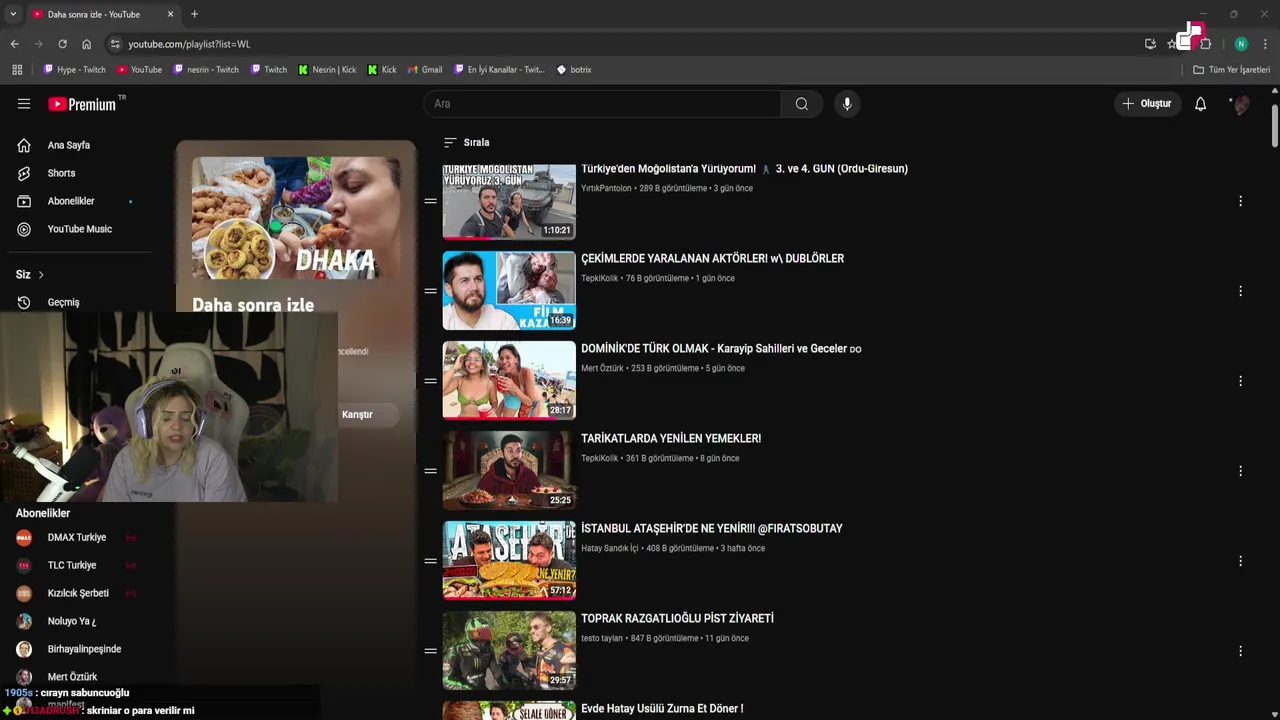1280x720 pixels.
Task: Open browser apps grid shortcut
Action: tap(17, 70)
